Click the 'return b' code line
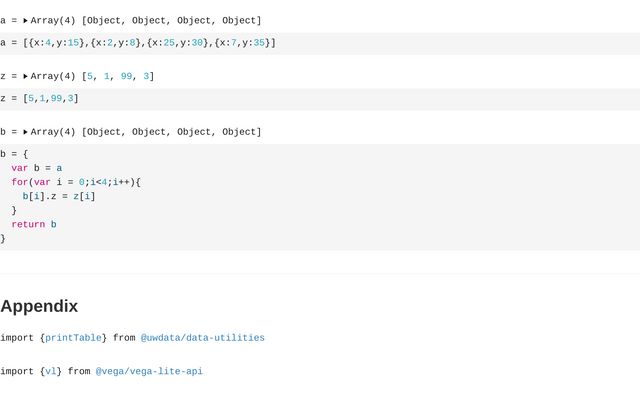The width and height of the screenshot is (640, 400). (x=34, y=224)
